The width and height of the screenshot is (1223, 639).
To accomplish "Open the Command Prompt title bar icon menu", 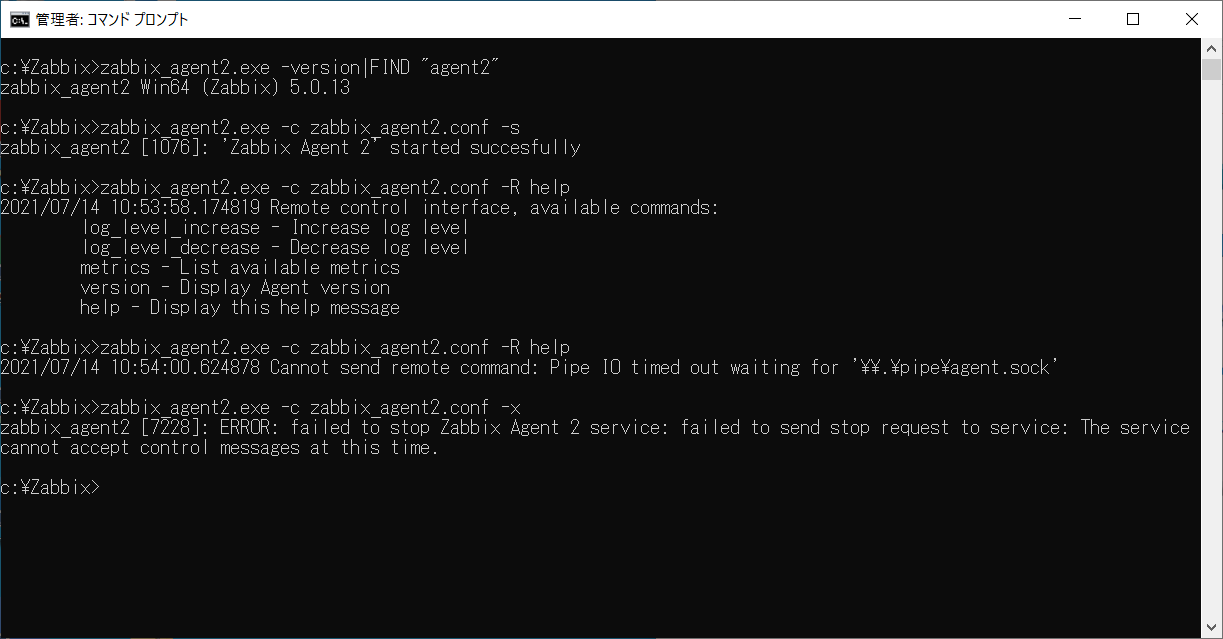I will coord(18,19).
